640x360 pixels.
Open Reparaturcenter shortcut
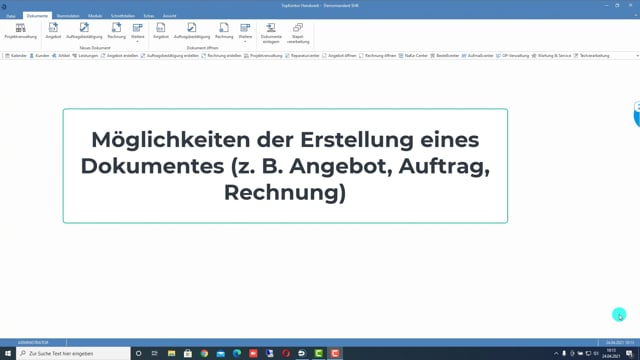[302, 56]
